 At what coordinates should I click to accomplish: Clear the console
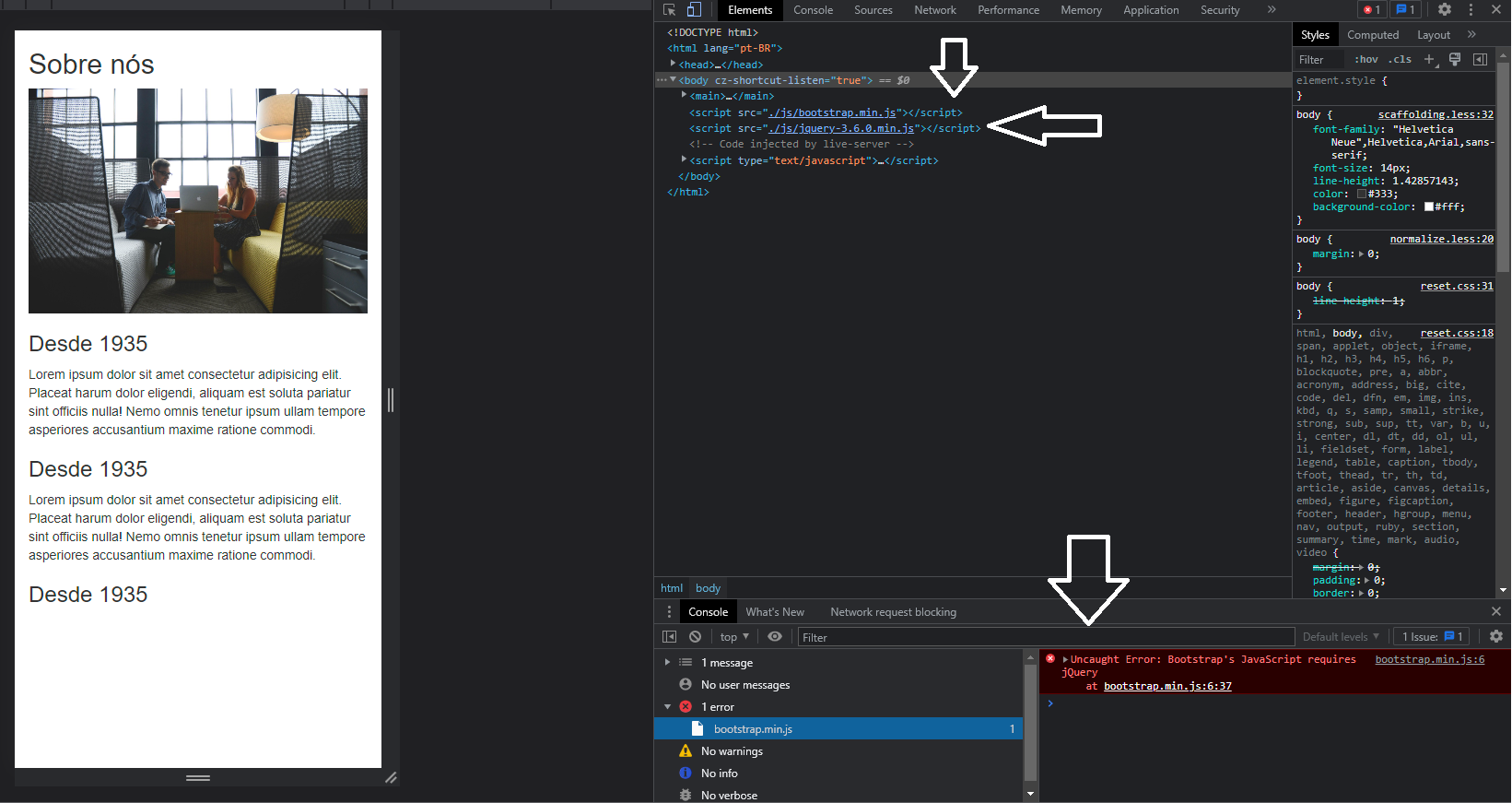click(695, 637)
